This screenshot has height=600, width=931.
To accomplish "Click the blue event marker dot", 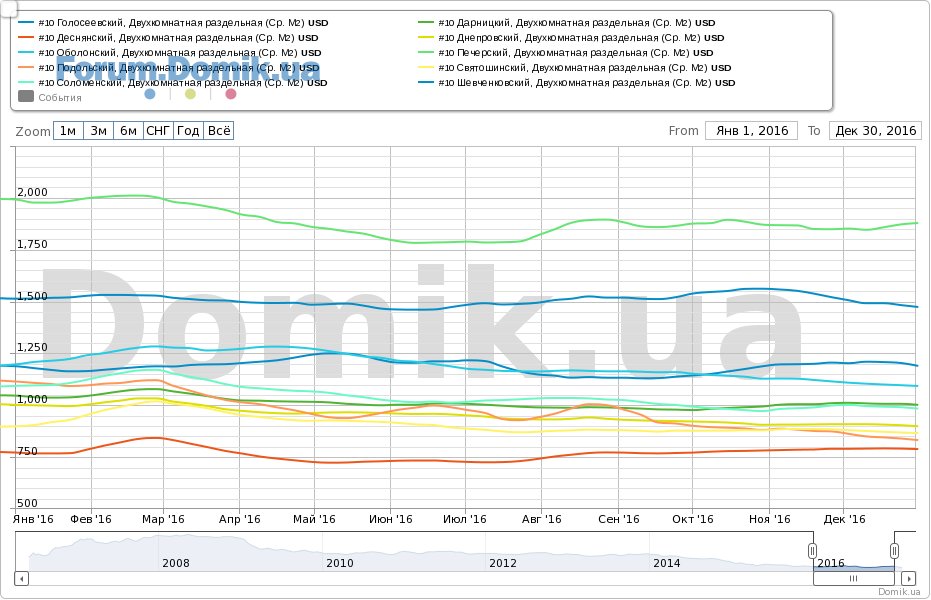I will (x=150, y=94).
